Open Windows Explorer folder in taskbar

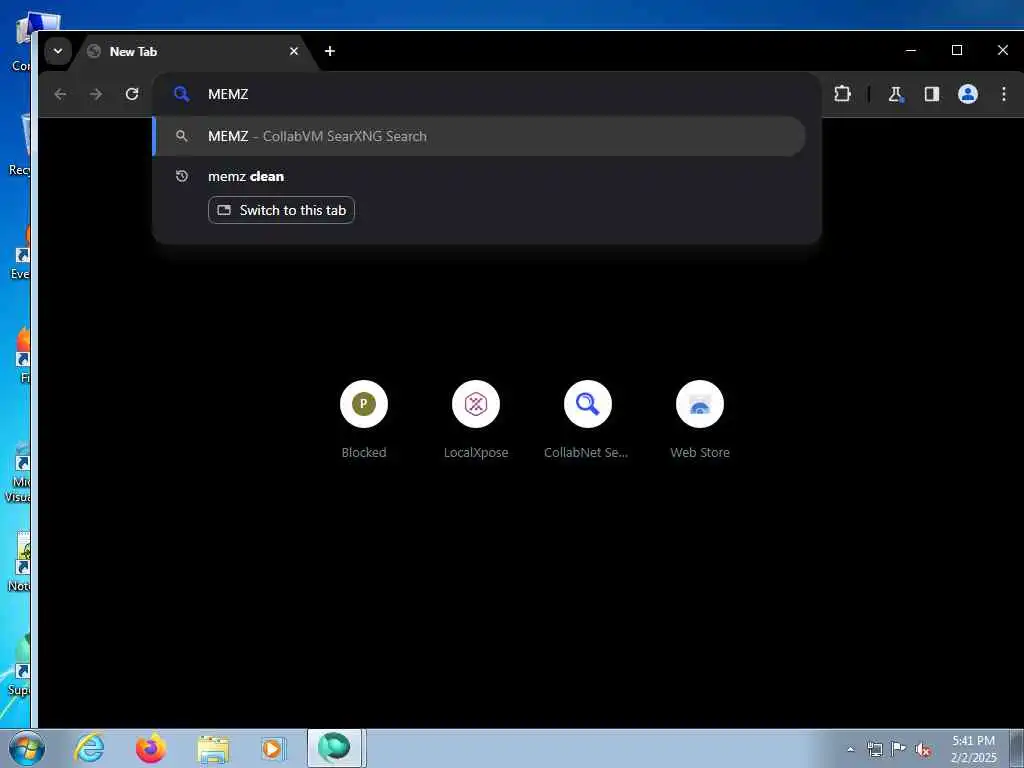[213, 749]
